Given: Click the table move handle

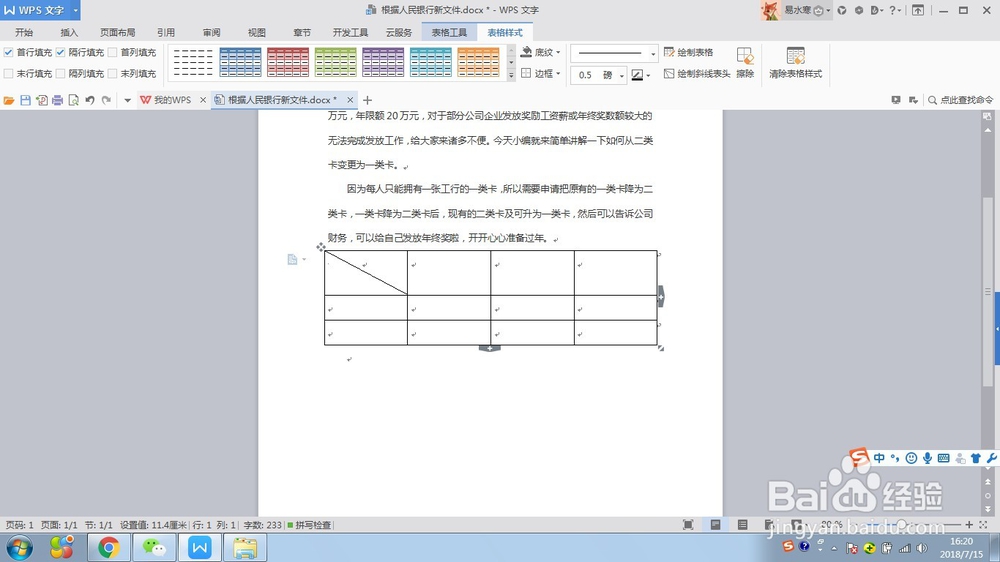Looking at the screenshot, I should click(321, 247).
